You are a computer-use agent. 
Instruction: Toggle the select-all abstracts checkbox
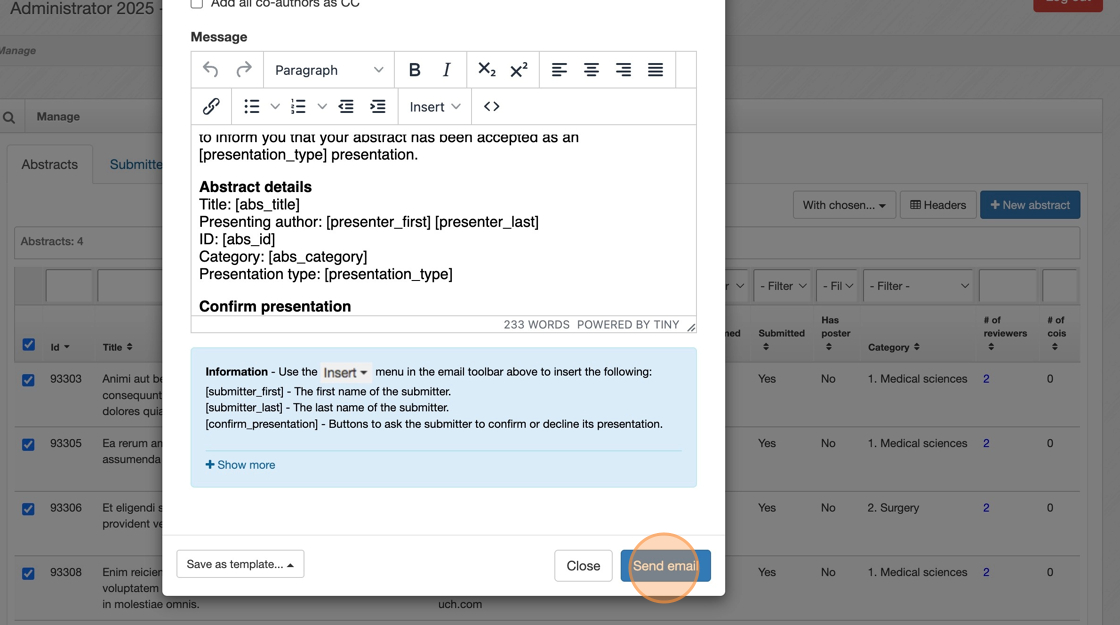click(29, 344)
